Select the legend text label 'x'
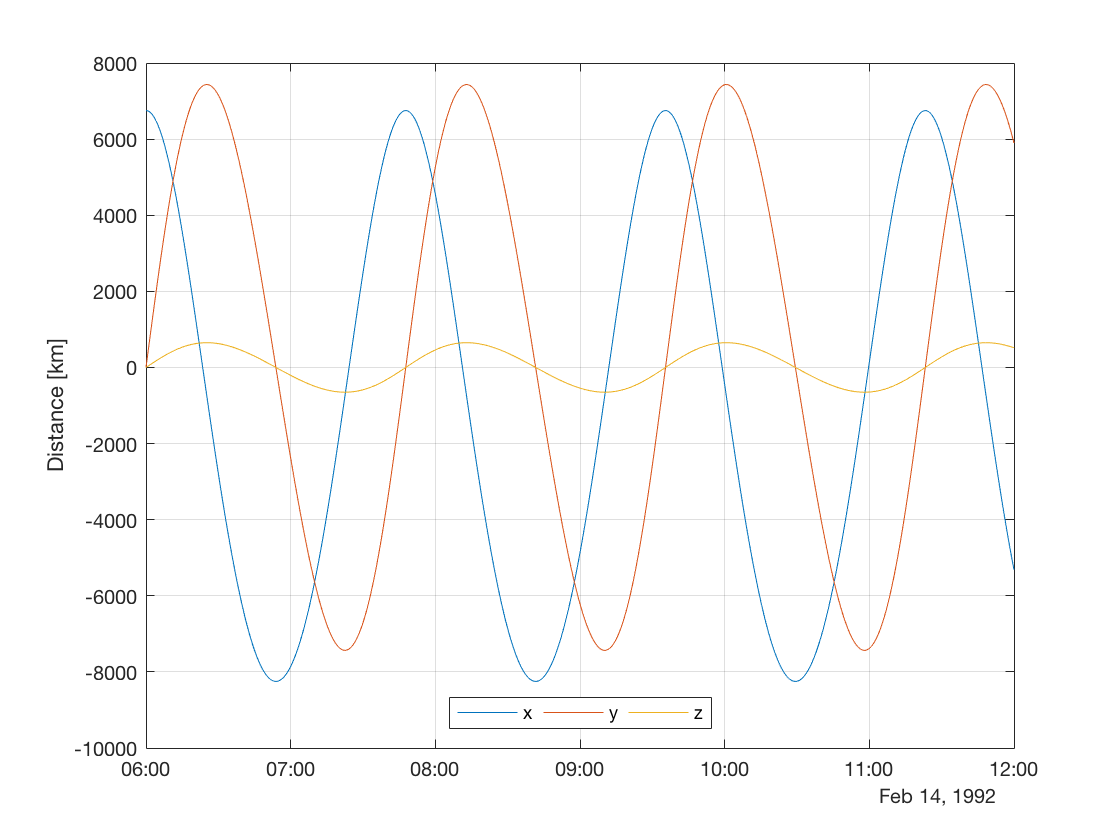1120x840 pixels. click(527, 713)
